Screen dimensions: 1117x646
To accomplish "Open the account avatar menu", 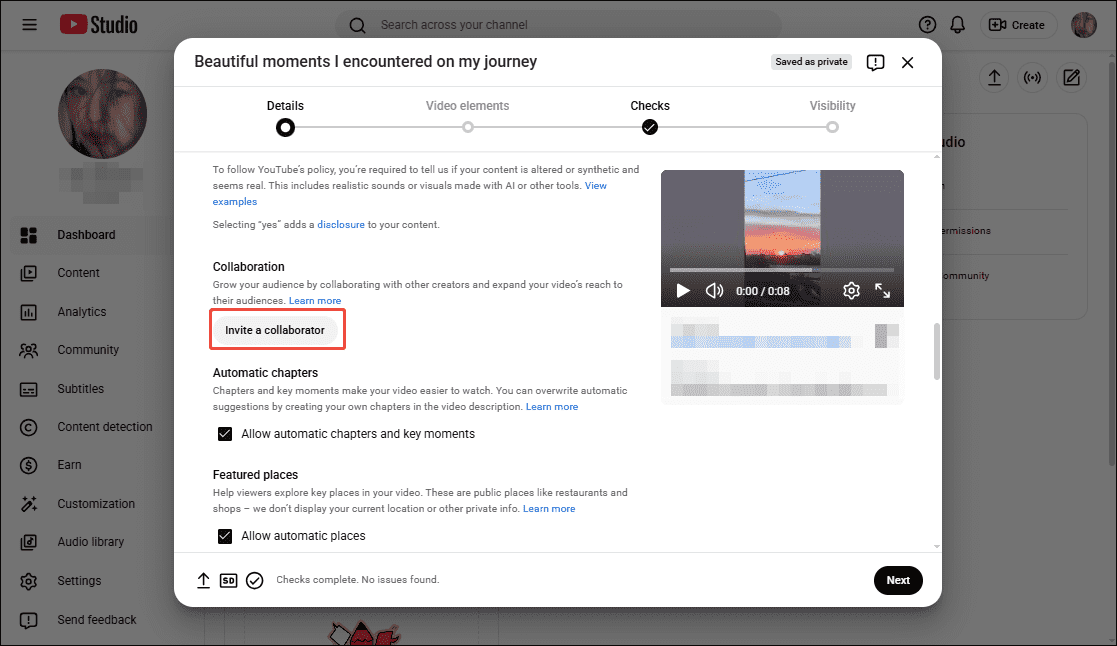I will click(x=1084, y=24).
